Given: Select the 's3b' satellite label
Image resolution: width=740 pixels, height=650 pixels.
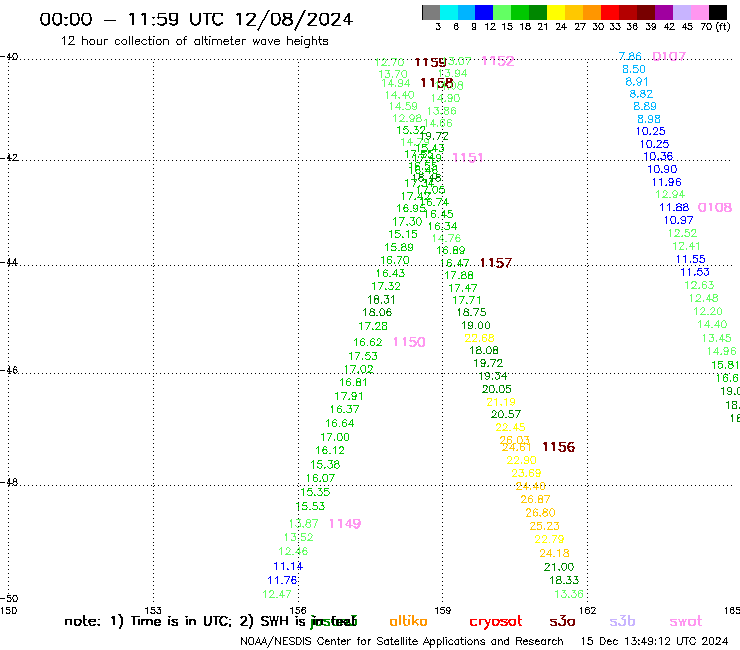Looking at the screenshot, I should 622,621.
